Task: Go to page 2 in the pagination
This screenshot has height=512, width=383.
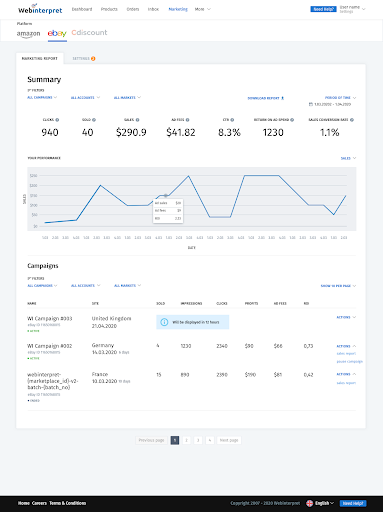Action: 186,440
